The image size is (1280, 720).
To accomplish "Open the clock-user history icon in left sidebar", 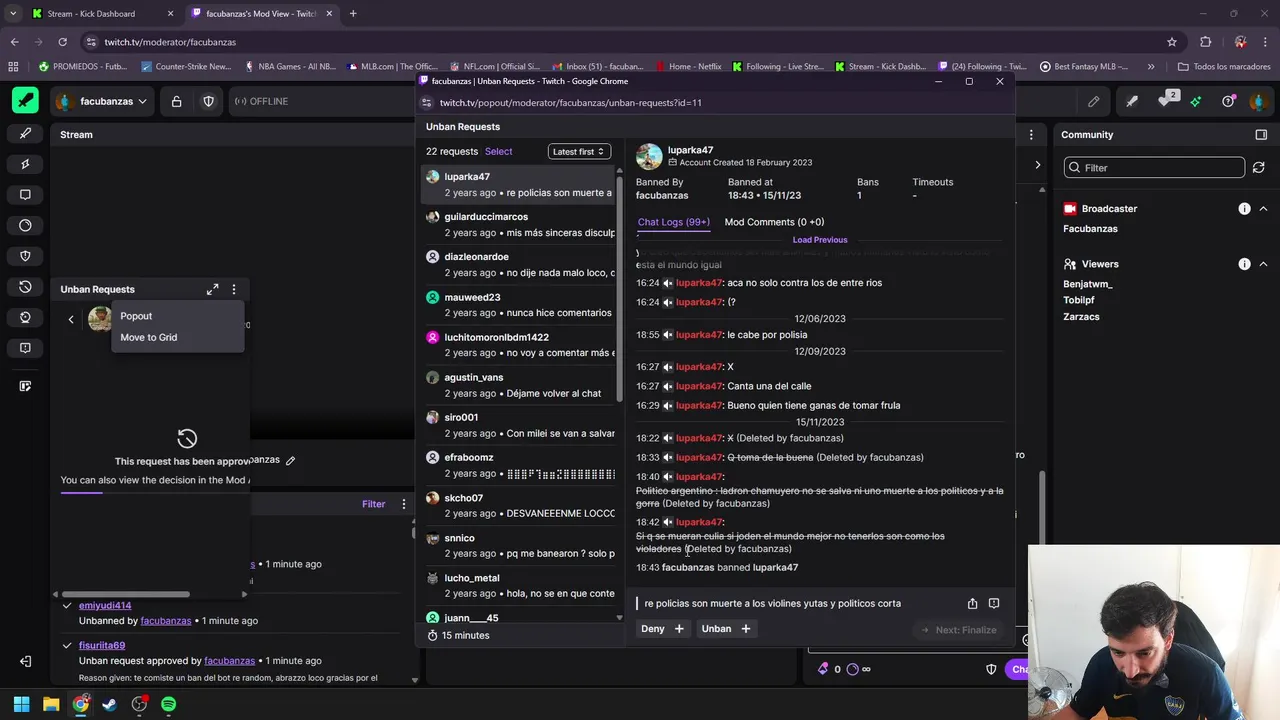I will point(25,317).
